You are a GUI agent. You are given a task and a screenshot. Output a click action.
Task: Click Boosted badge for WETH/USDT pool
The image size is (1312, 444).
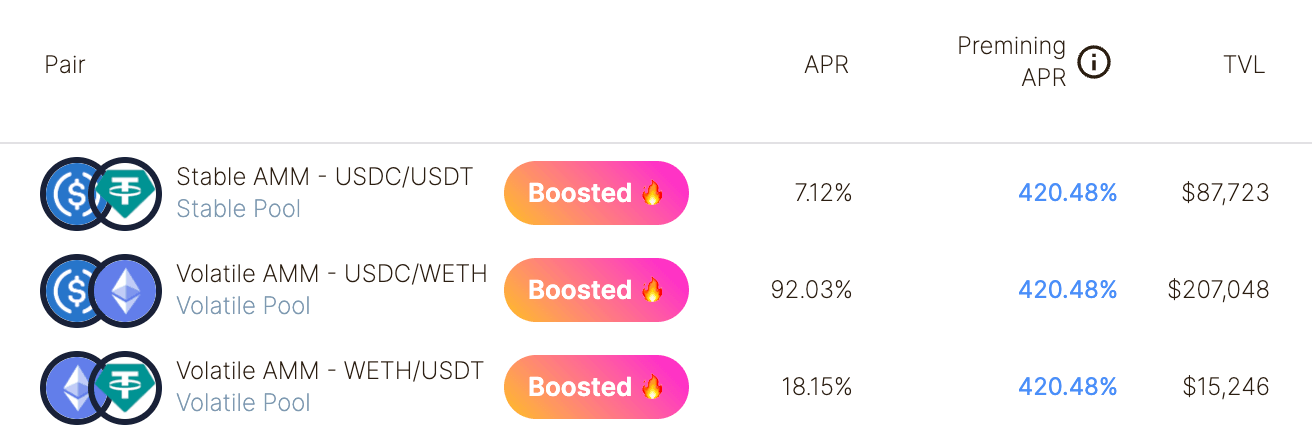596,387
